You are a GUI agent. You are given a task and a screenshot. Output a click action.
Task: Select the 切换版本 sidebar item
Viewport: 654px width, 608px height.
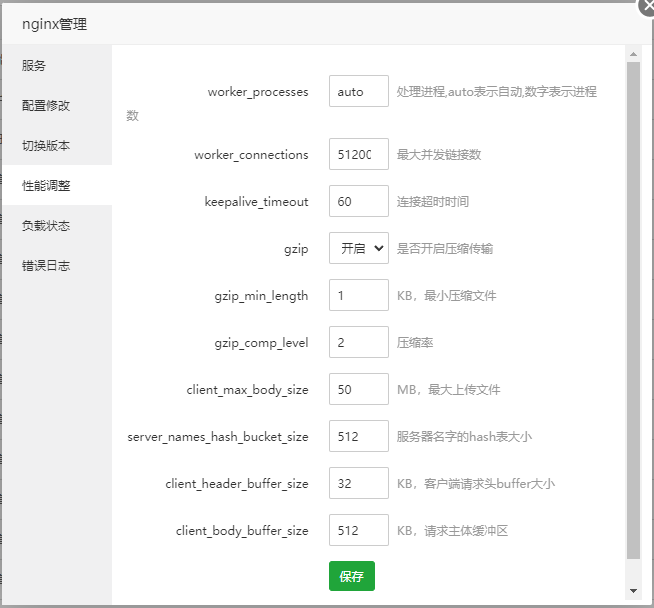click(x=46, y=145)
